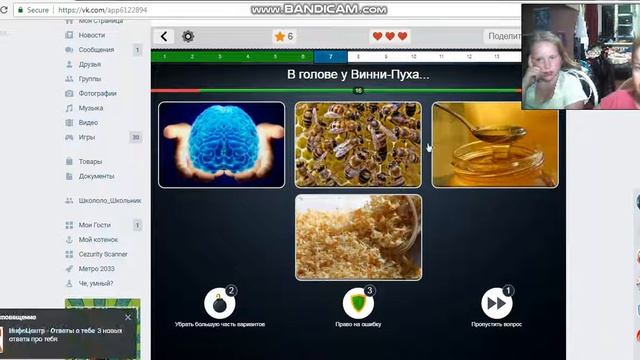Screen dimensions: 640x360
Task: Select the honey jar answer image
Action: [495, 145]
